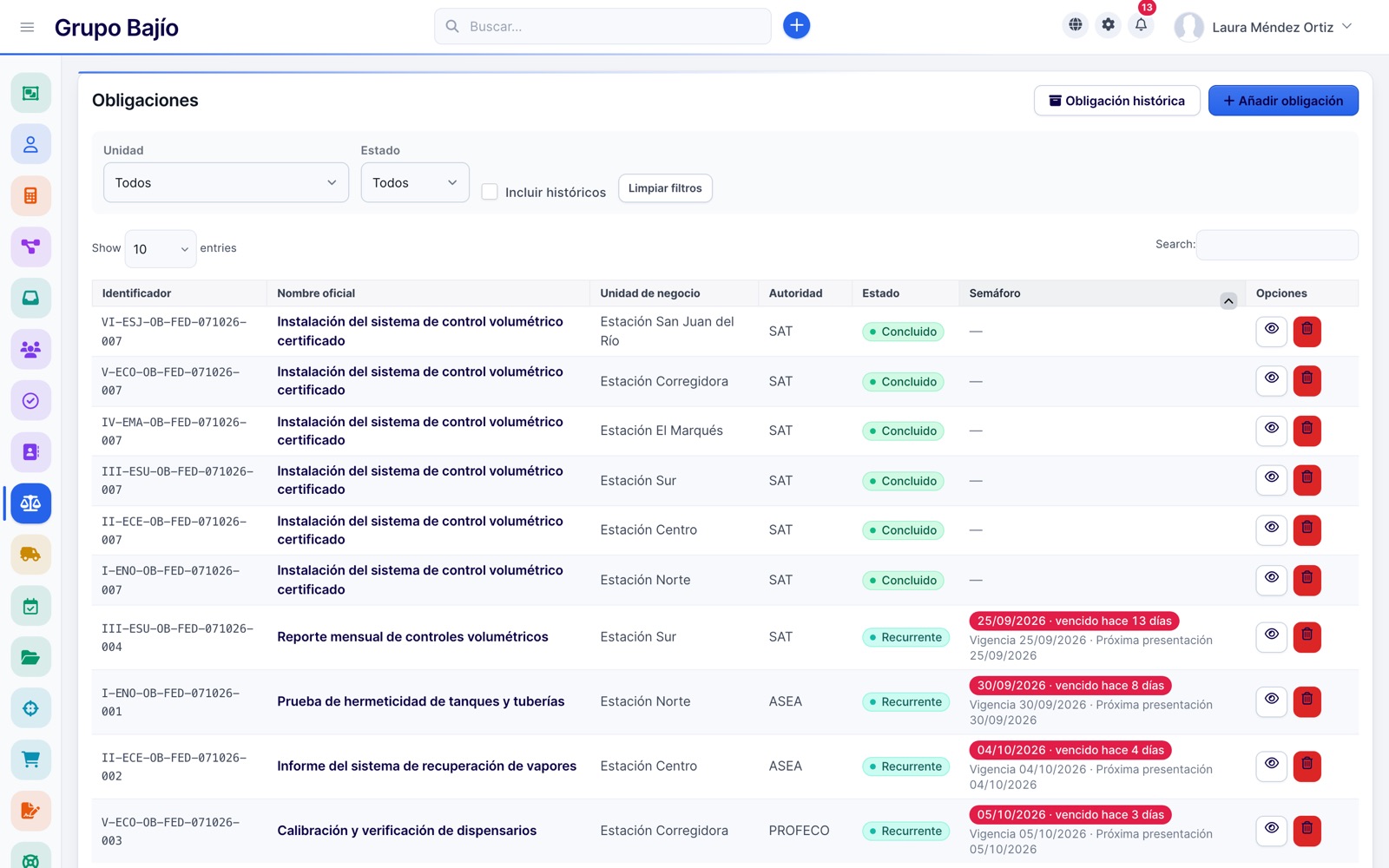Click the Limpiar filtros button
This screenshot has width=1389, height=868.
[x=665, y=188]
